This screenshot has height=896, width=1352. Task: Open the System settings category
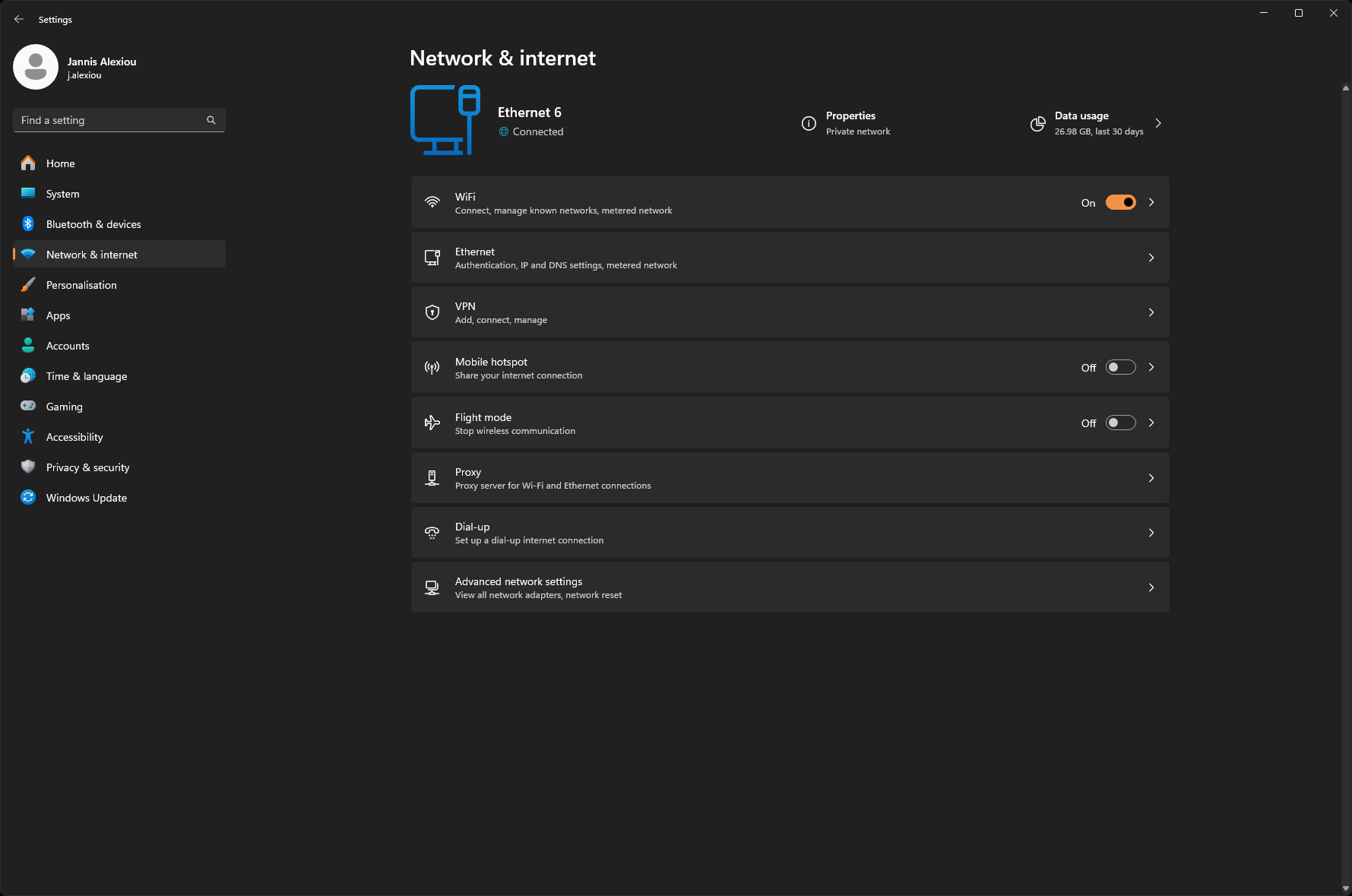point(119,194)
